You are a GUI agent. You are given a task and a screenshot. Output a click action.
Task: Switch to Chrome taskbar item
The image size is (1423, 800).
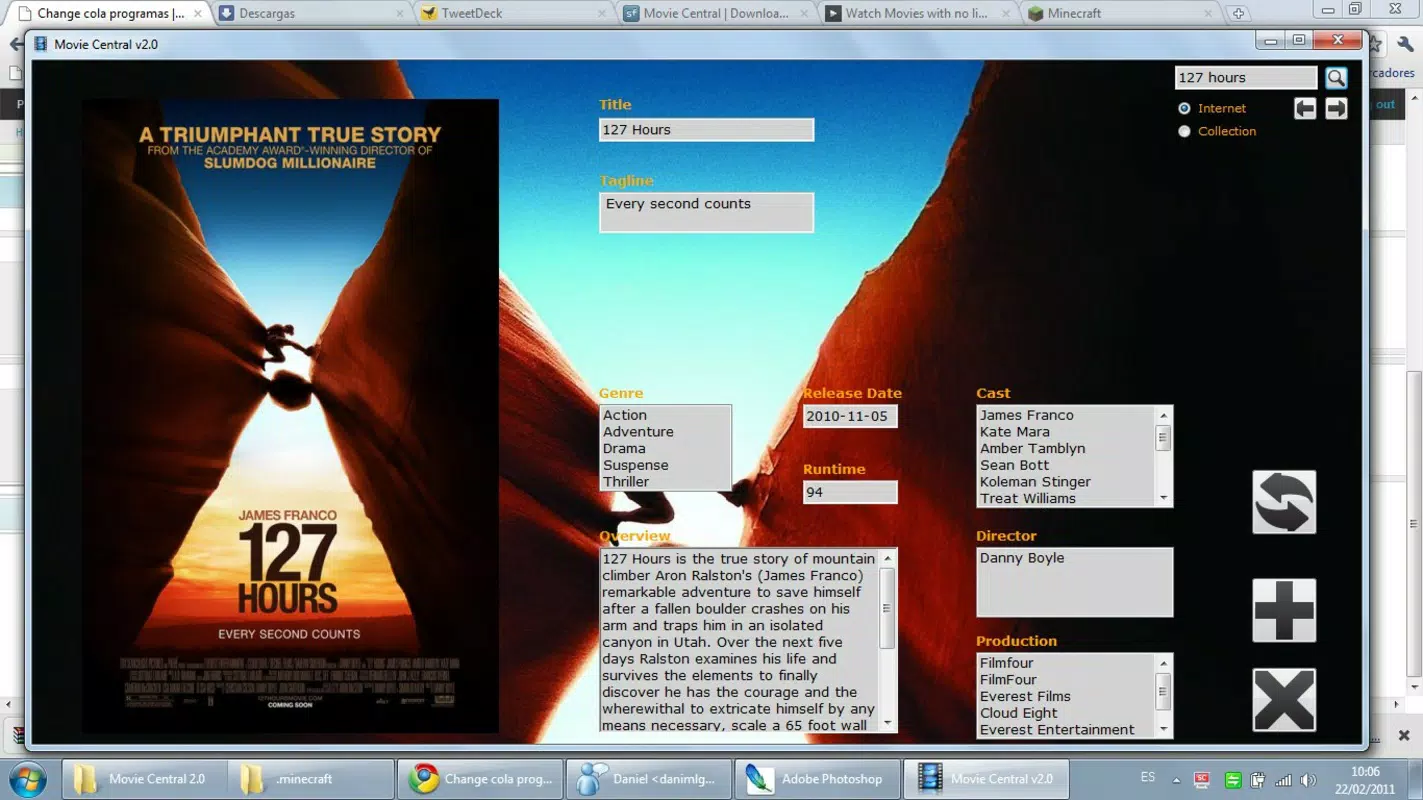click(480, 779)
